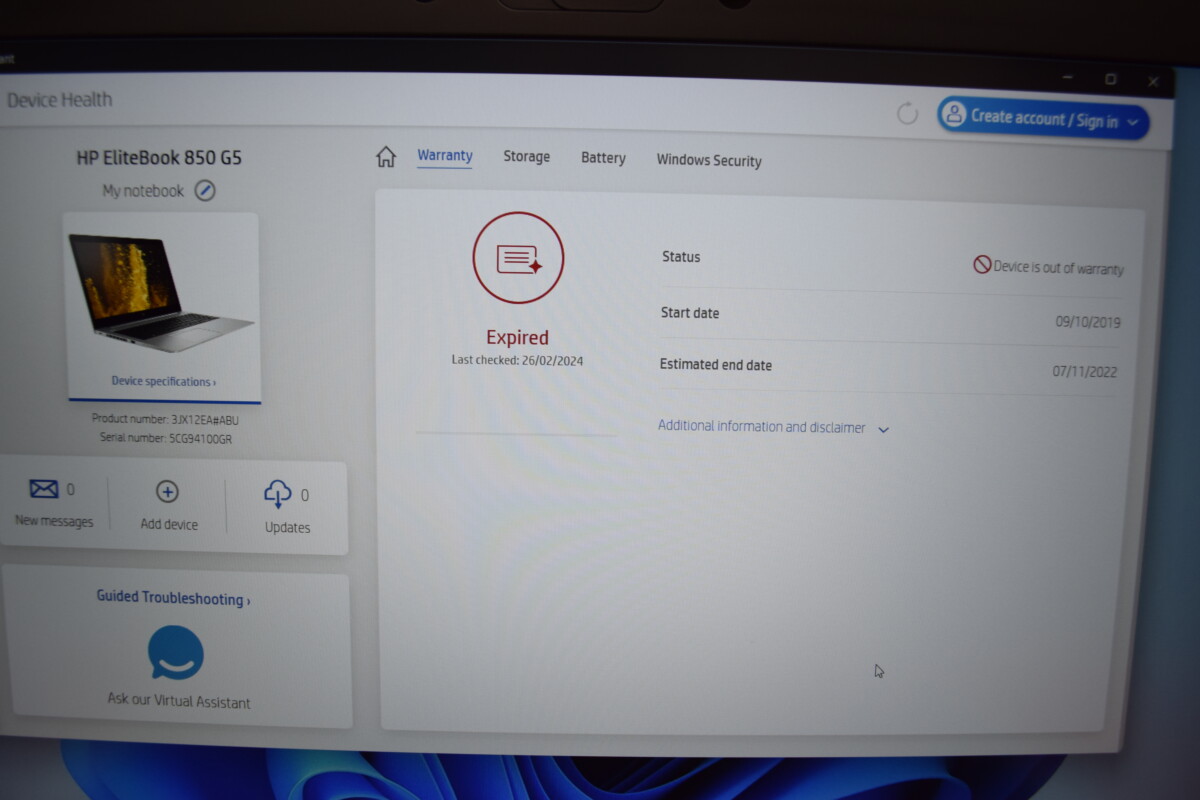This screenshot has height=800, width=1200.
Task: Open the Battery tab
Action: click(x=603, y=158)
